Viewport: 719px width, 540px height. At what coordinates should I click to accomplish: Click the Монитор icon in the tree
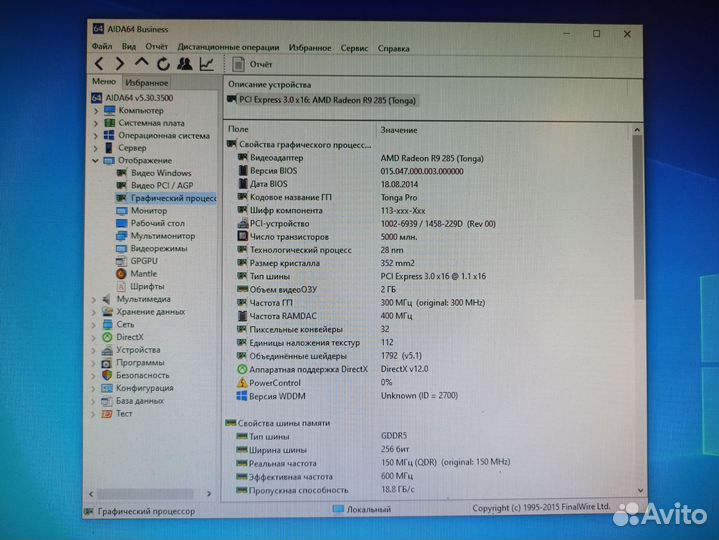pos(122,211)
